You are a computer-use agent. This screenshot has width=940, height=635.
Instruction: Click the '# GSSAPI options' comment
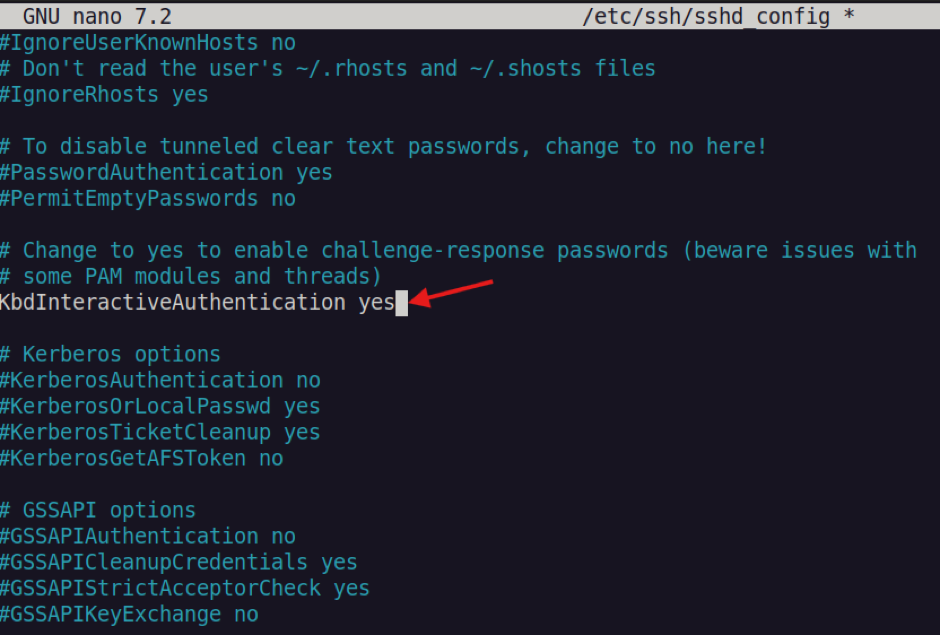[x=98, y=511]
